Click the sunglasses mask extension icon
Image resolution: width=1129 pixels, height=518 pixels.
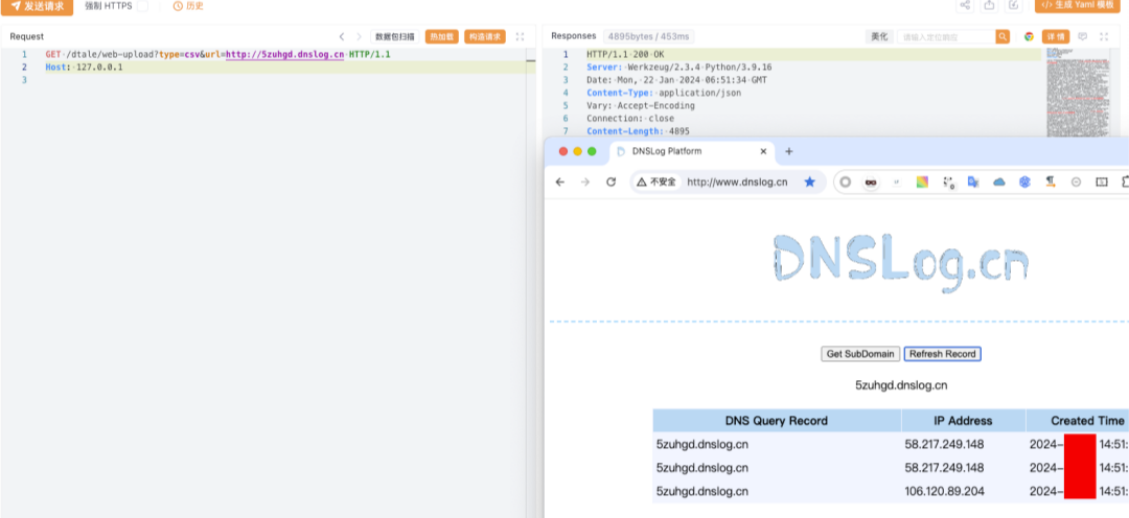871,182
